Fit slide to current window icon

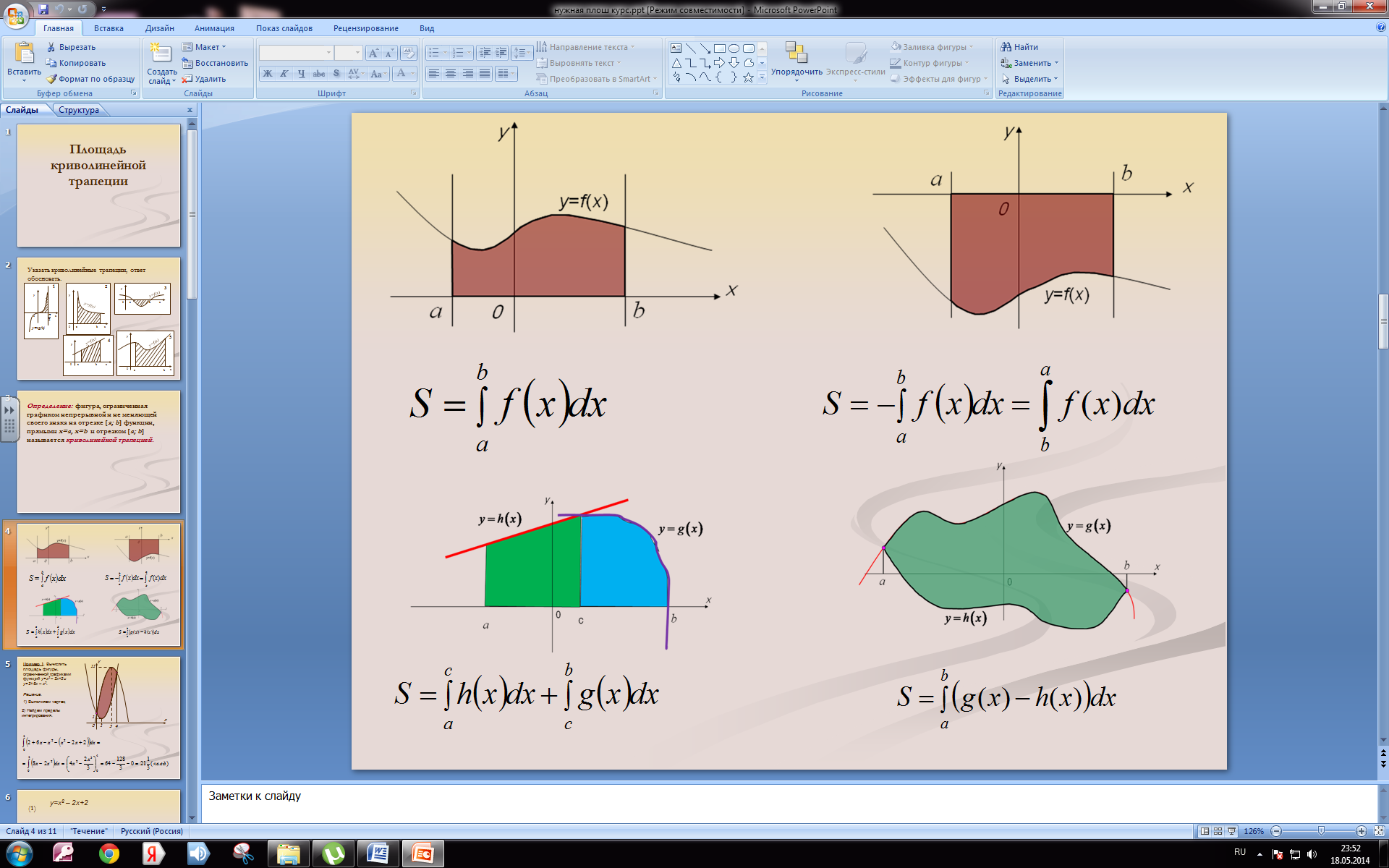click(1379, 831)
